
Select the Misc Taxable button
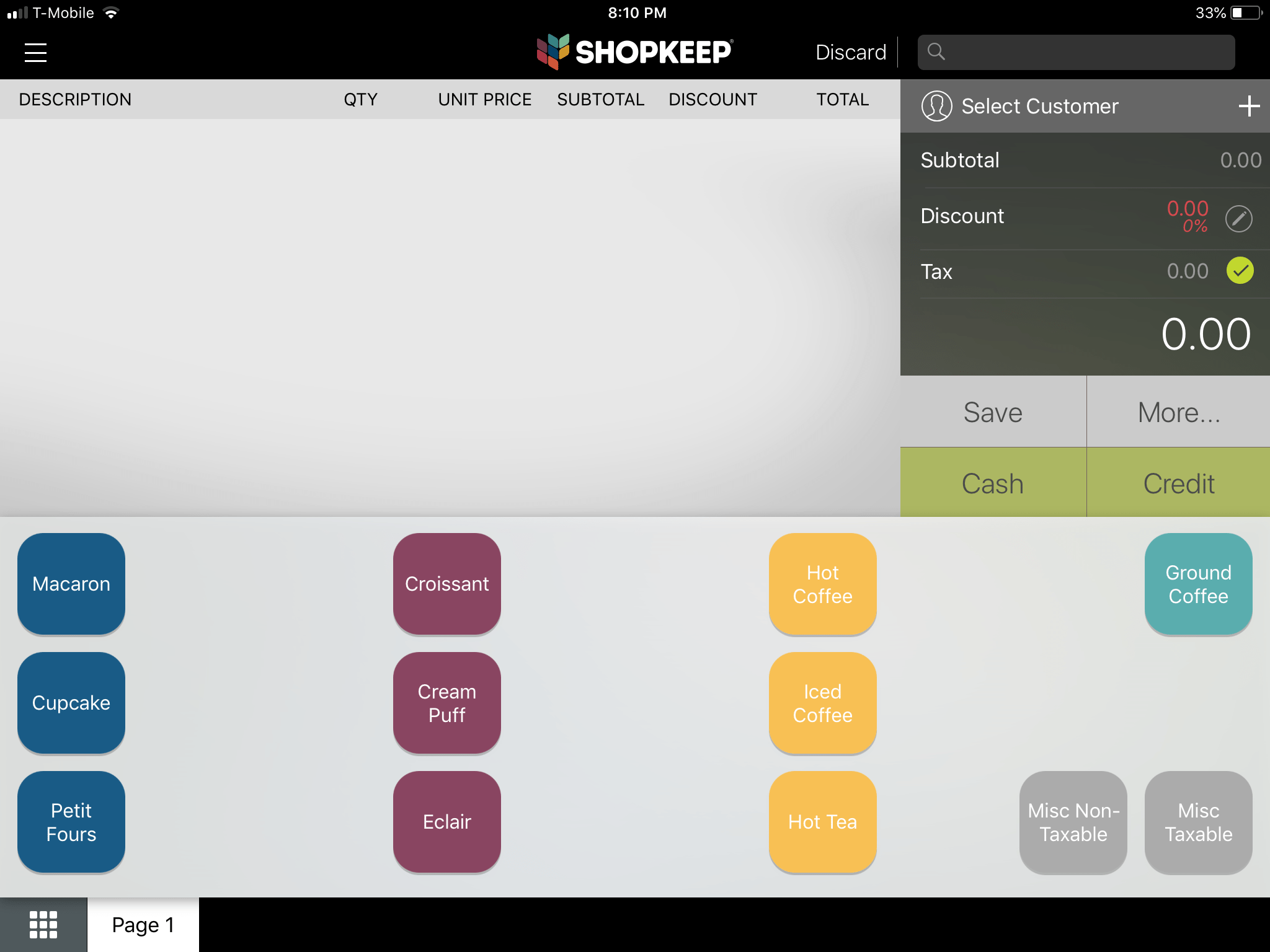pos(1199,822)
